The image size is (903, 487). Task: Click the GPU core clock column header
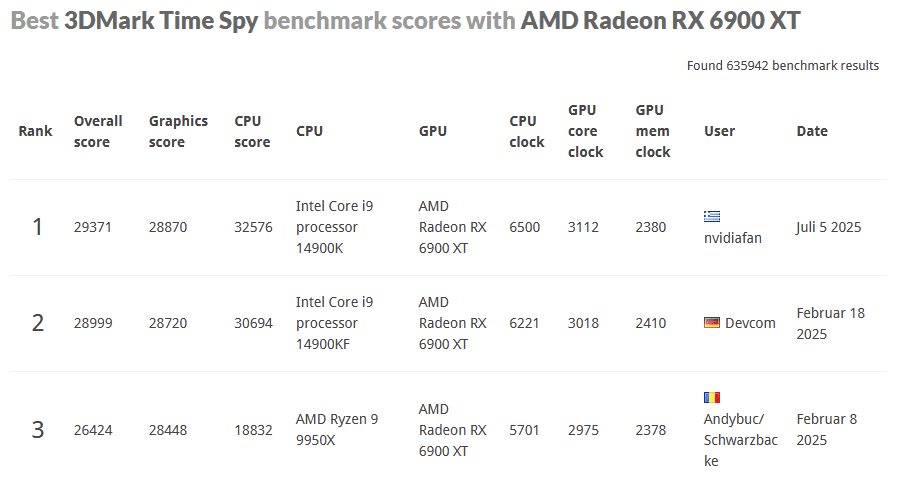tap(585, 131)
